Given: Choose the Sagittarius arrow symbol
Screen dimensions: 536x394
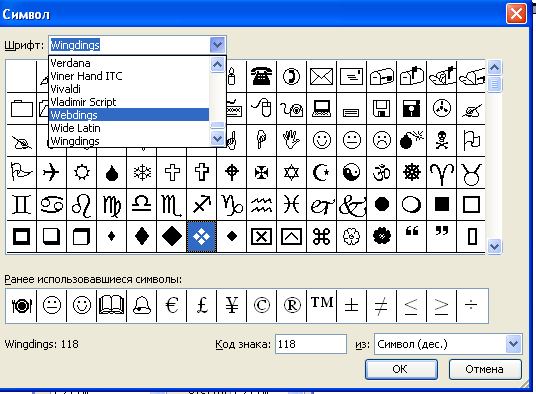Looking at the screenshot, I should (x=202, y=204).
